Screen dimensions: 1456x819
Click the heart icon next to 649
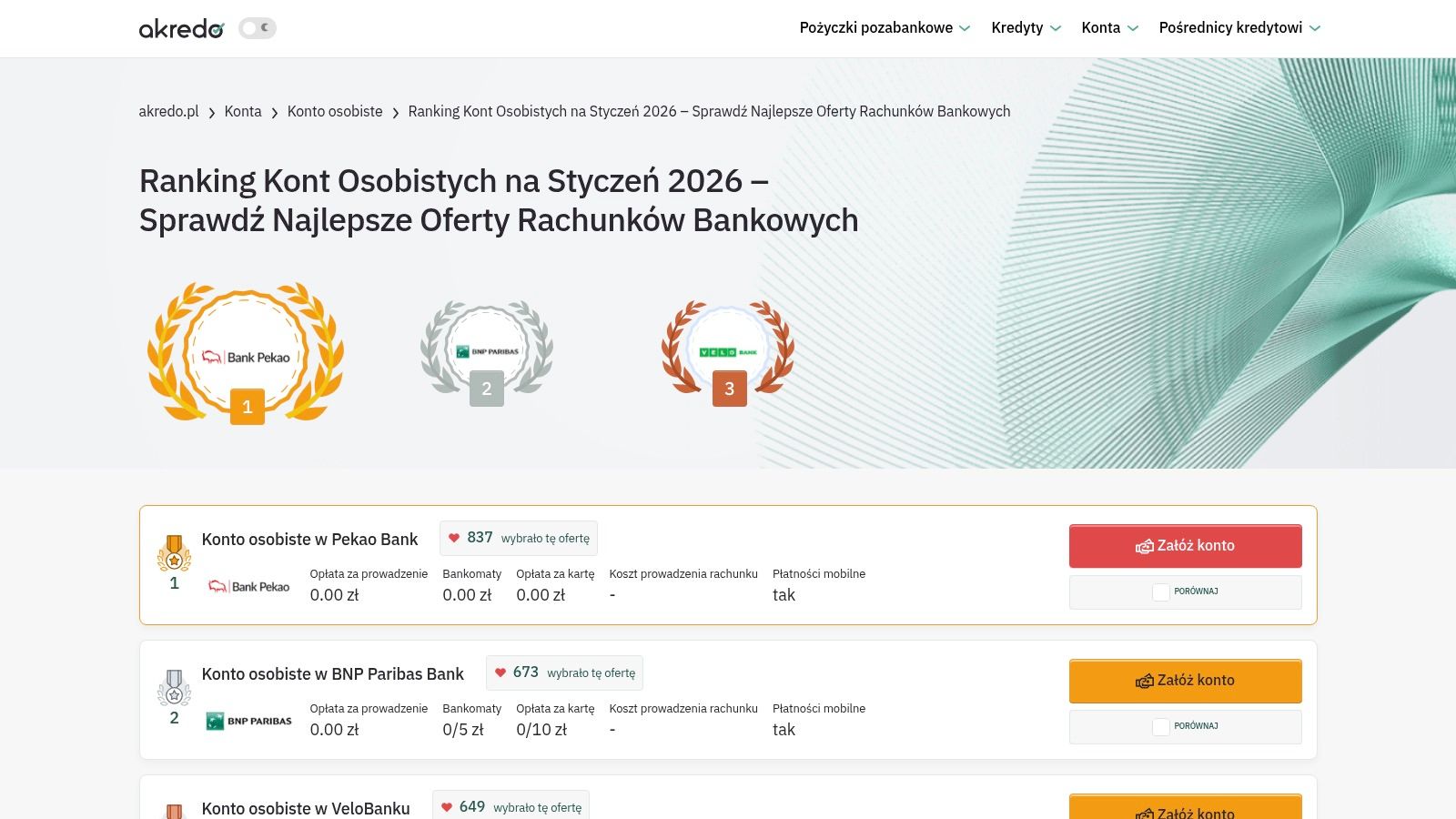[x=447, y=807]
